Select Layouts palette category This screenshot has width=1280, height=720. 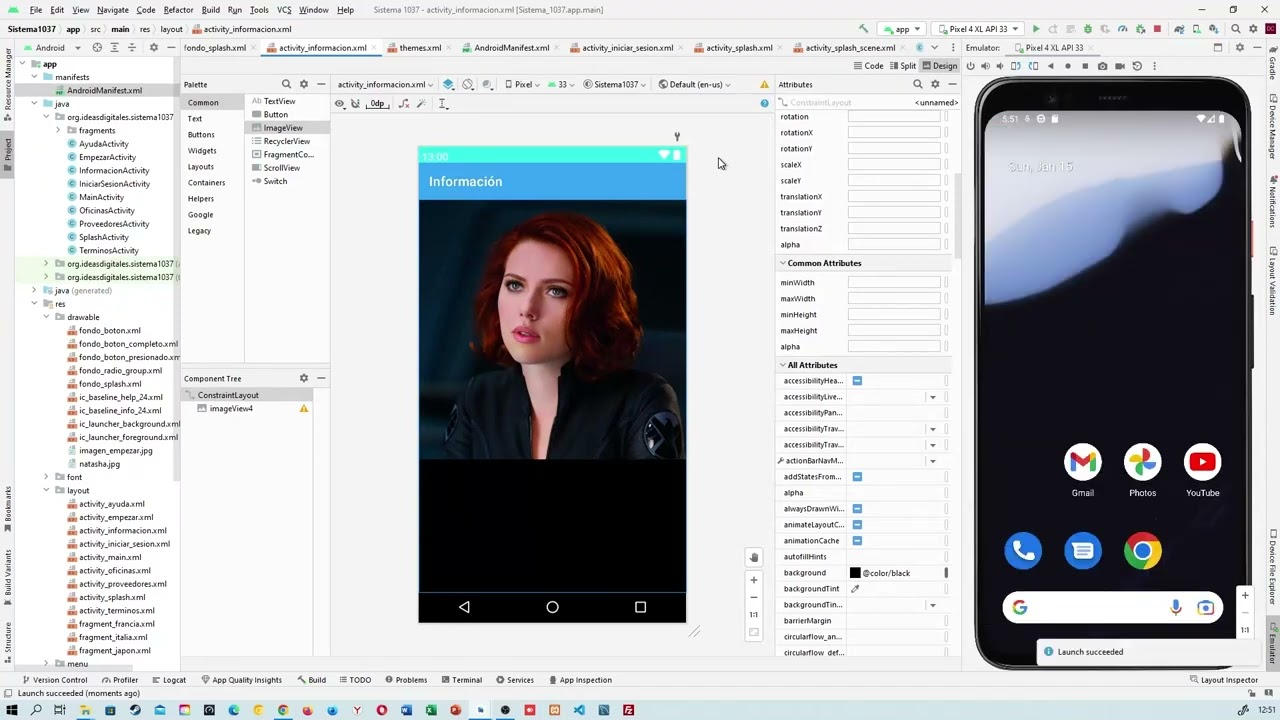click(x=201, y=166)
